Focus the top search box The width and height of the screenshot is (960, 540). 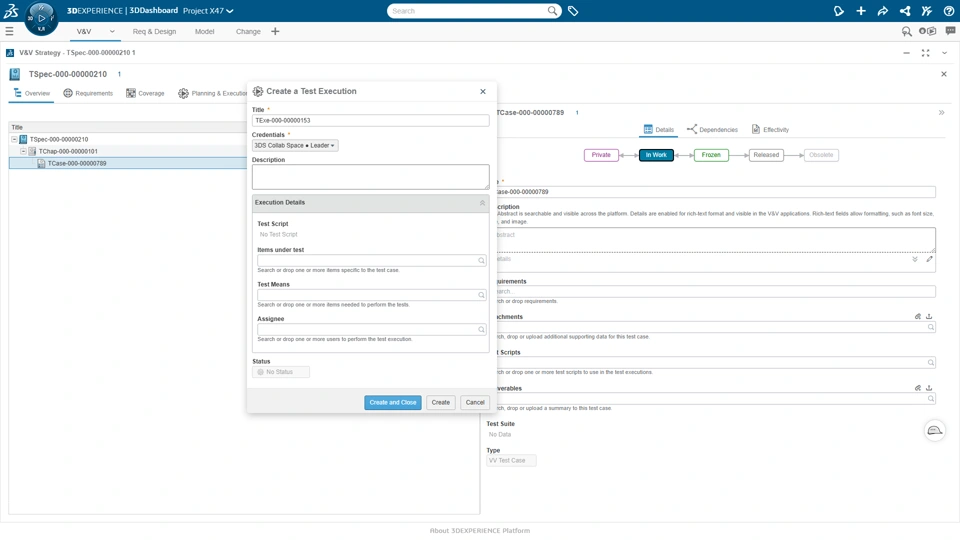pyautogui.click(x=468, y=11)
